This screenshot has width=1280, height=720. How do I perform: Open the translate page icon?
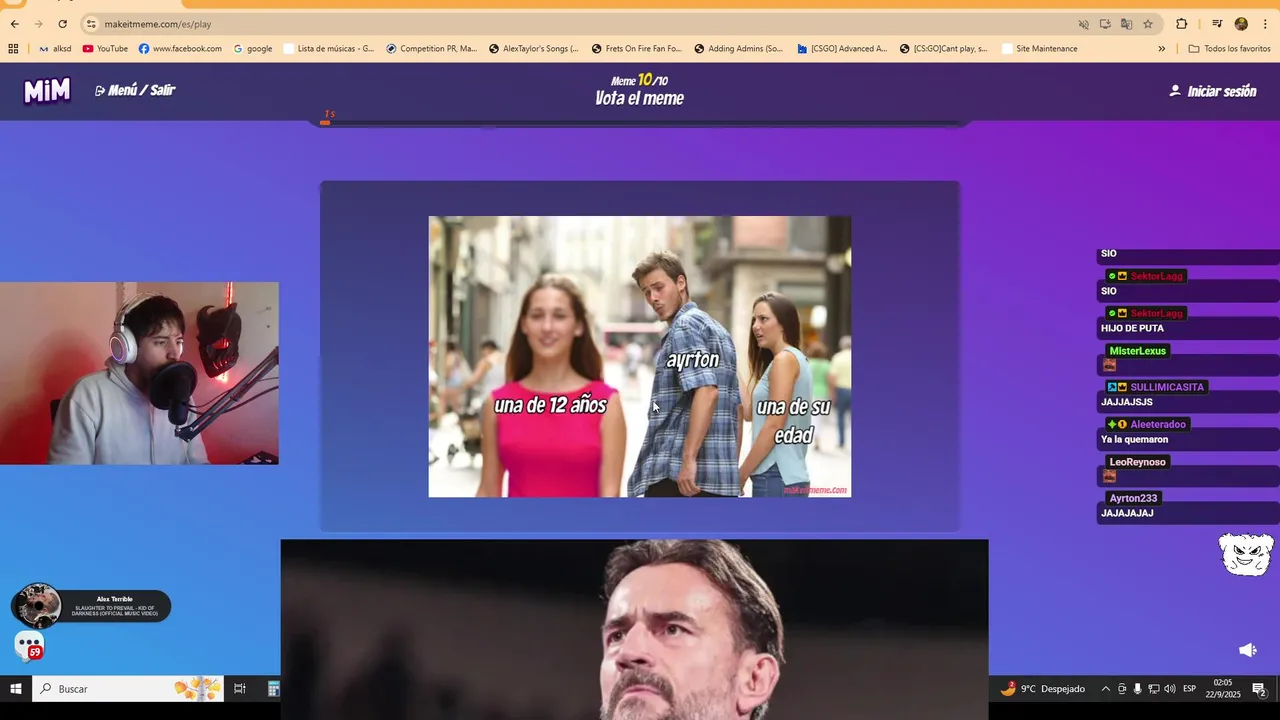1126,24
